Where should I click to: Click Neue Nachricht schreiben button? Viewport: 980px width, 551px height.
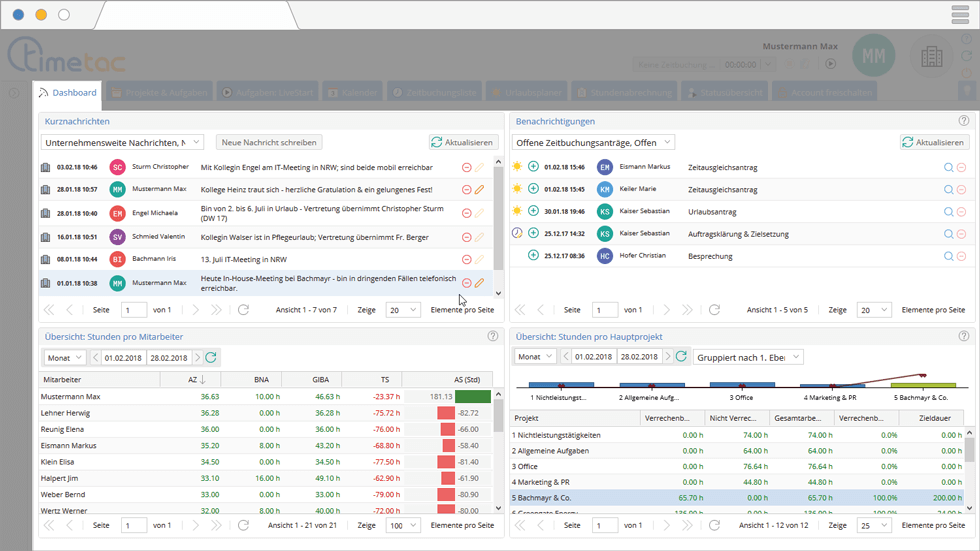point(269,143)
